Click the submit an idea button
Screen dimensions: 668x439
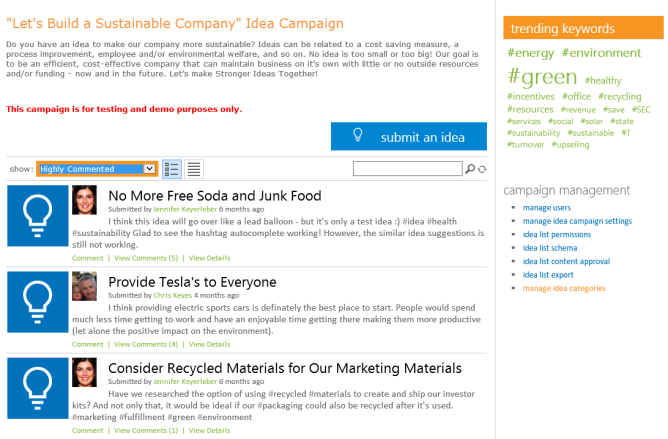click(409, 137)
